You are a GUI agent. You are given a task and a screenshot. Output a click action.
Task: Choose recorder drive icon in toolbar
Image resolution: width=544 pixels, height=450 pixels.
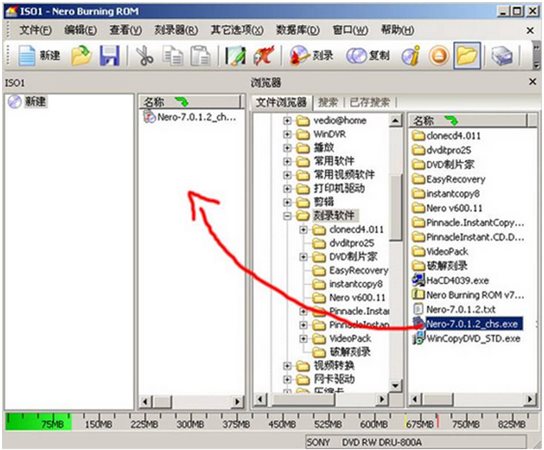(x=502, y=56)
